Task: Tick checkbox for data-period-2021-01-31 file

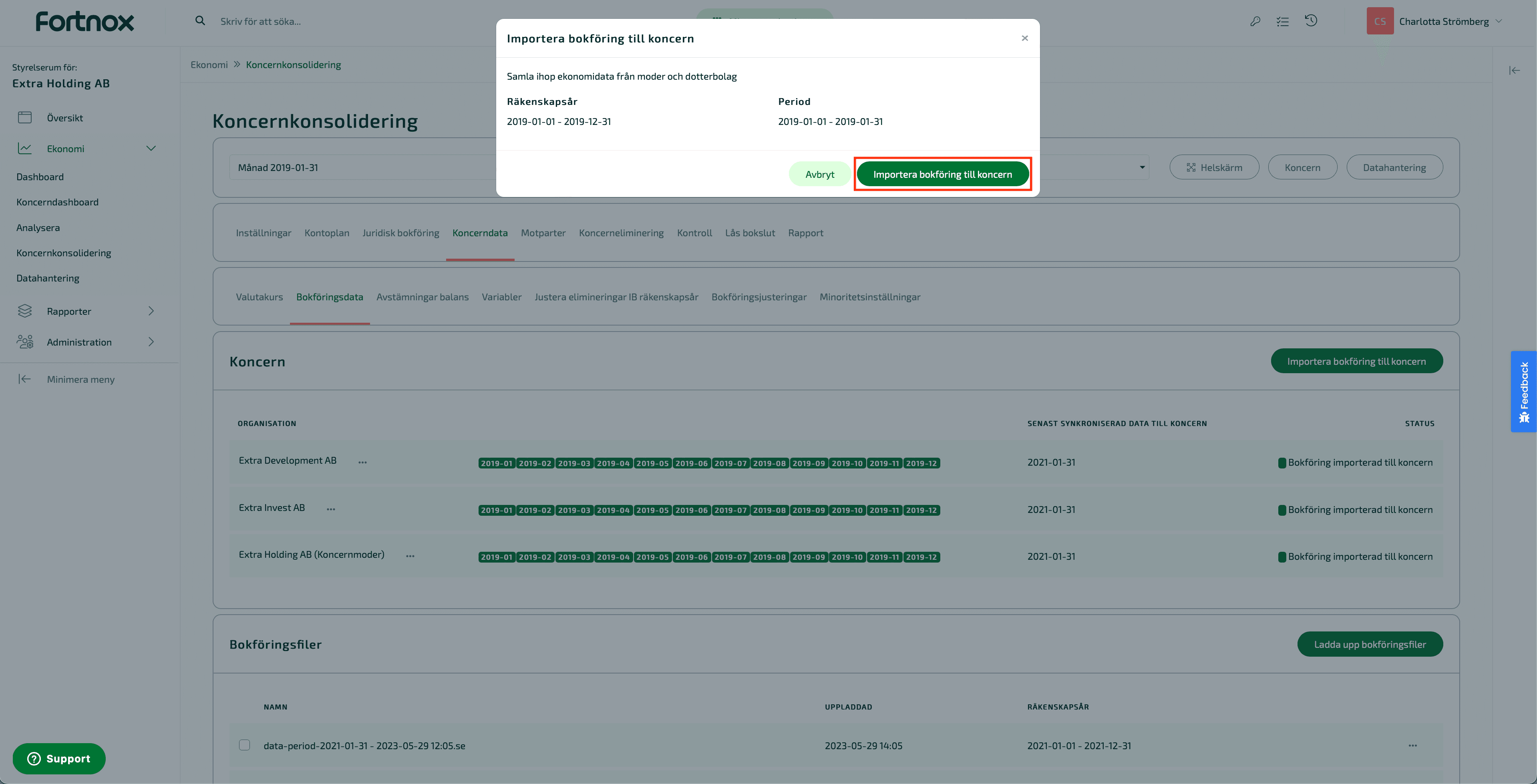Action: click(245, 745)
